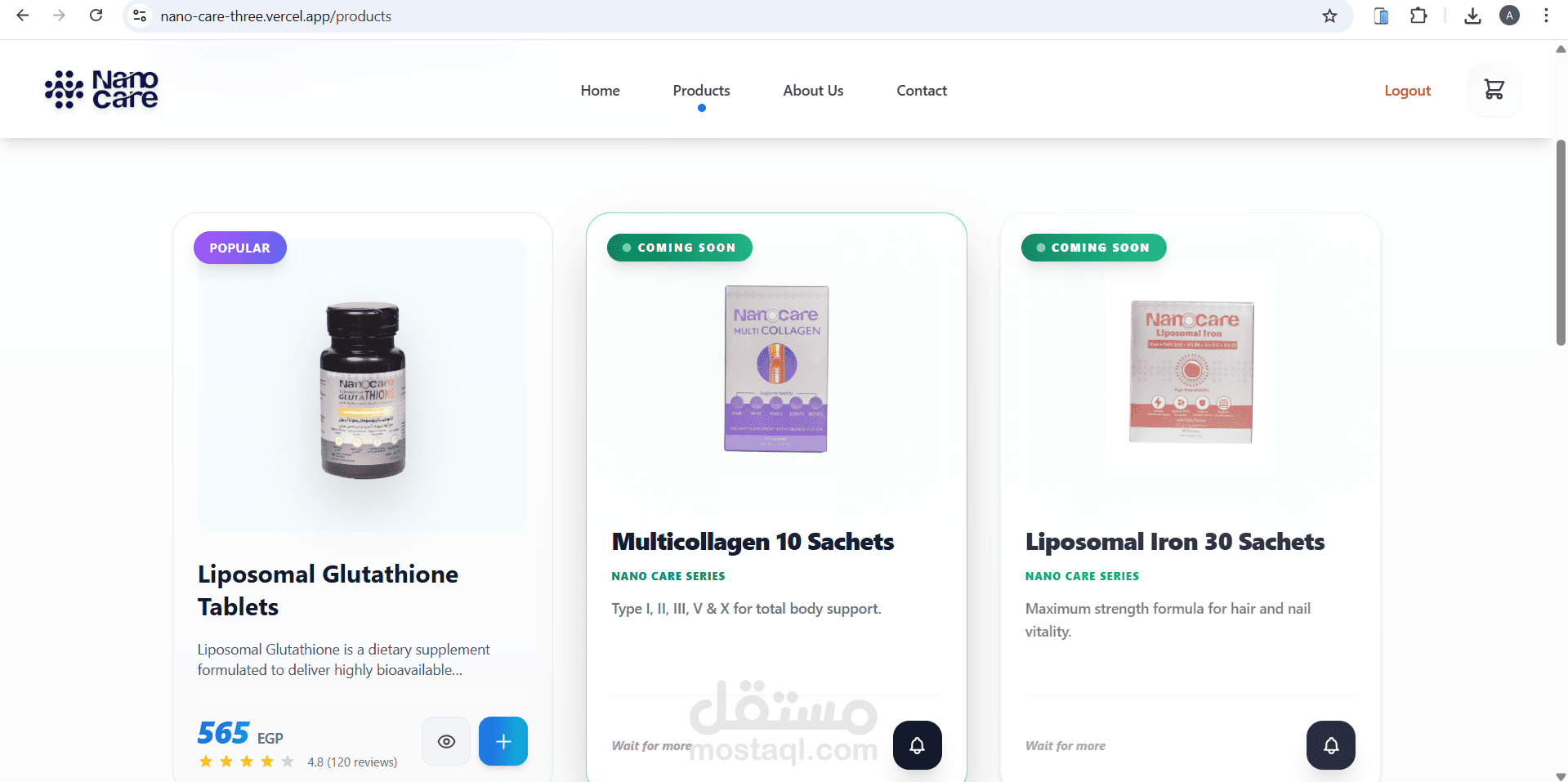Go to Home nav item

(600, 91)
